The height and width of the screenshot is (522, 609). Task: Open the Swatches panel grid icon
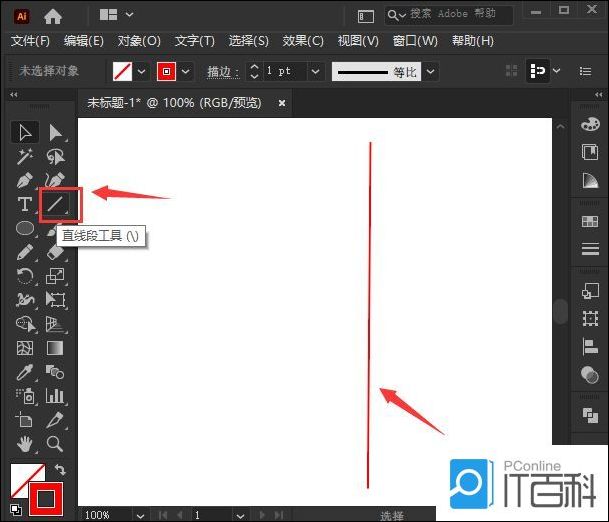click(590, 221)
